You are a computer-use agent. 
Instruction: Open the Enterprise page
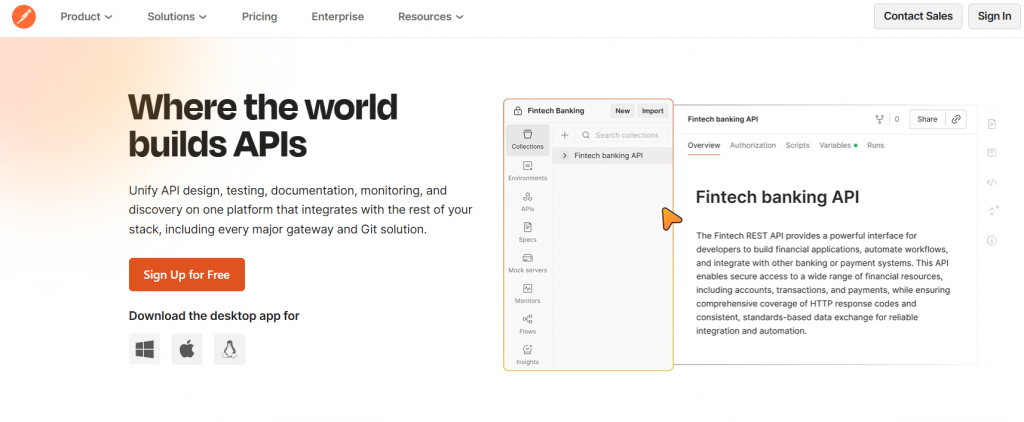(338, 17)
